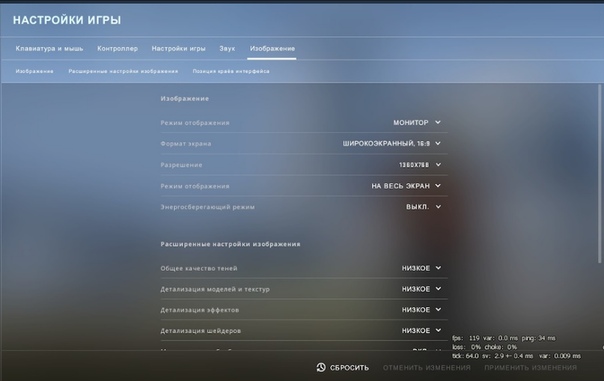The width and height of the screenshot is (604, 381).
Task: Click ОТМЕНИТЬ ИЗМЕНЕНИЯ button
Action: click(x=426, y=368)
